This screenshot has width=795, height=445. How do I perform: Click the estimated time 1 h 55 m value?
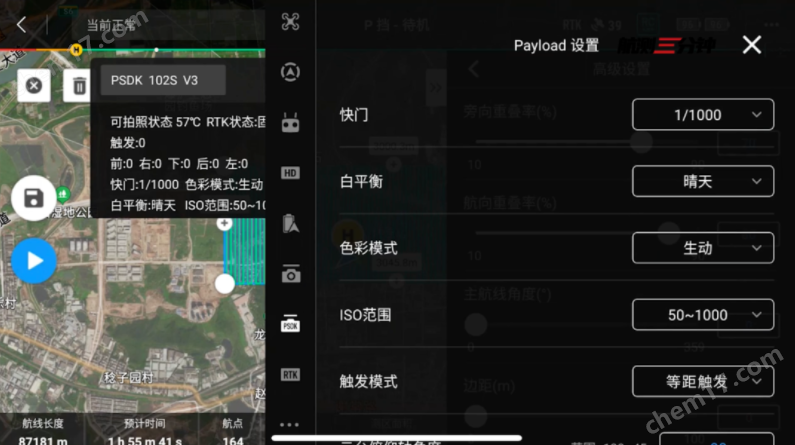(x=144, y=440)
